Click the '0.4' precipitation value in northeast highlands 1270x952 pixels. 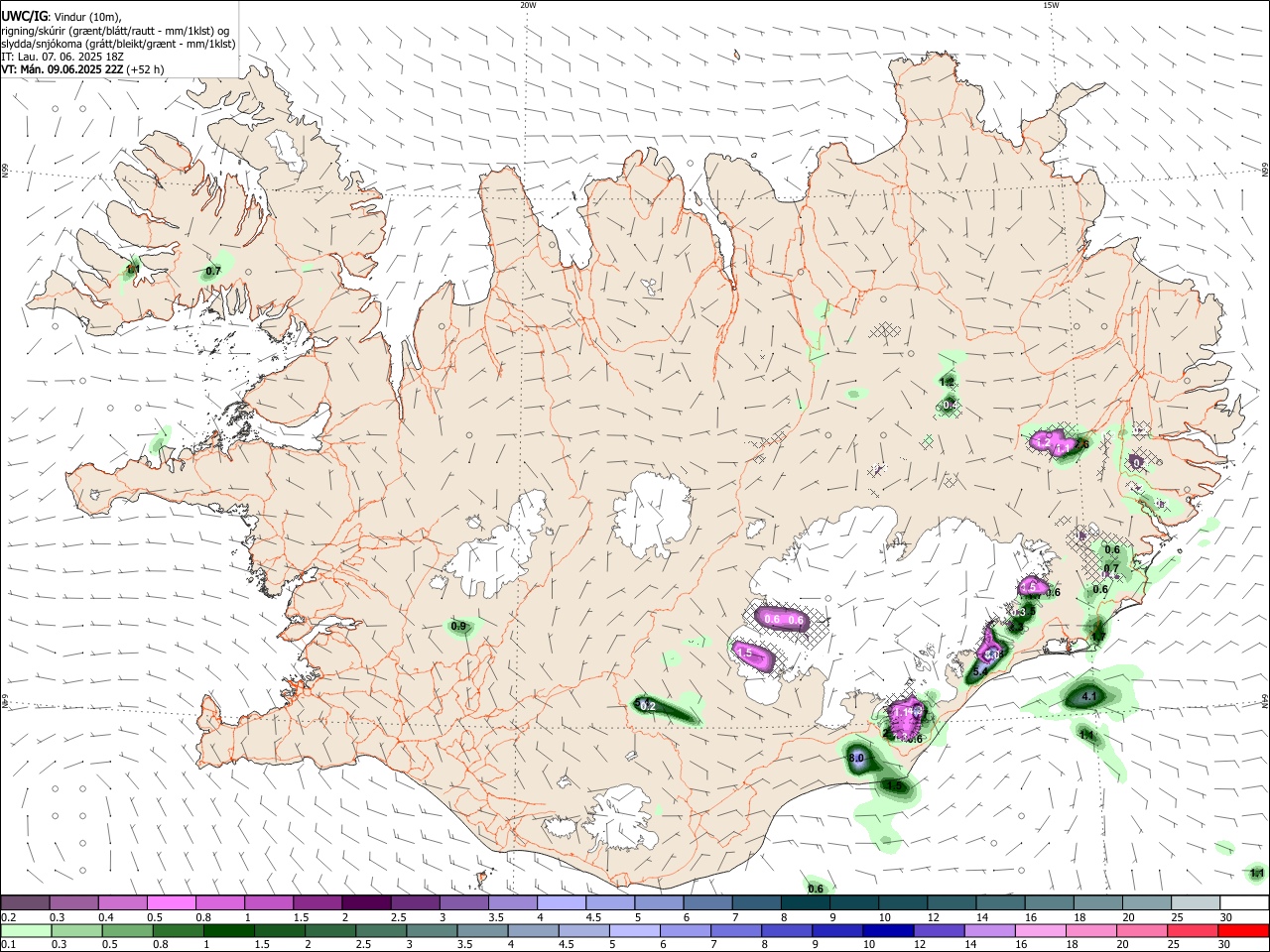(x=950, y=405)
